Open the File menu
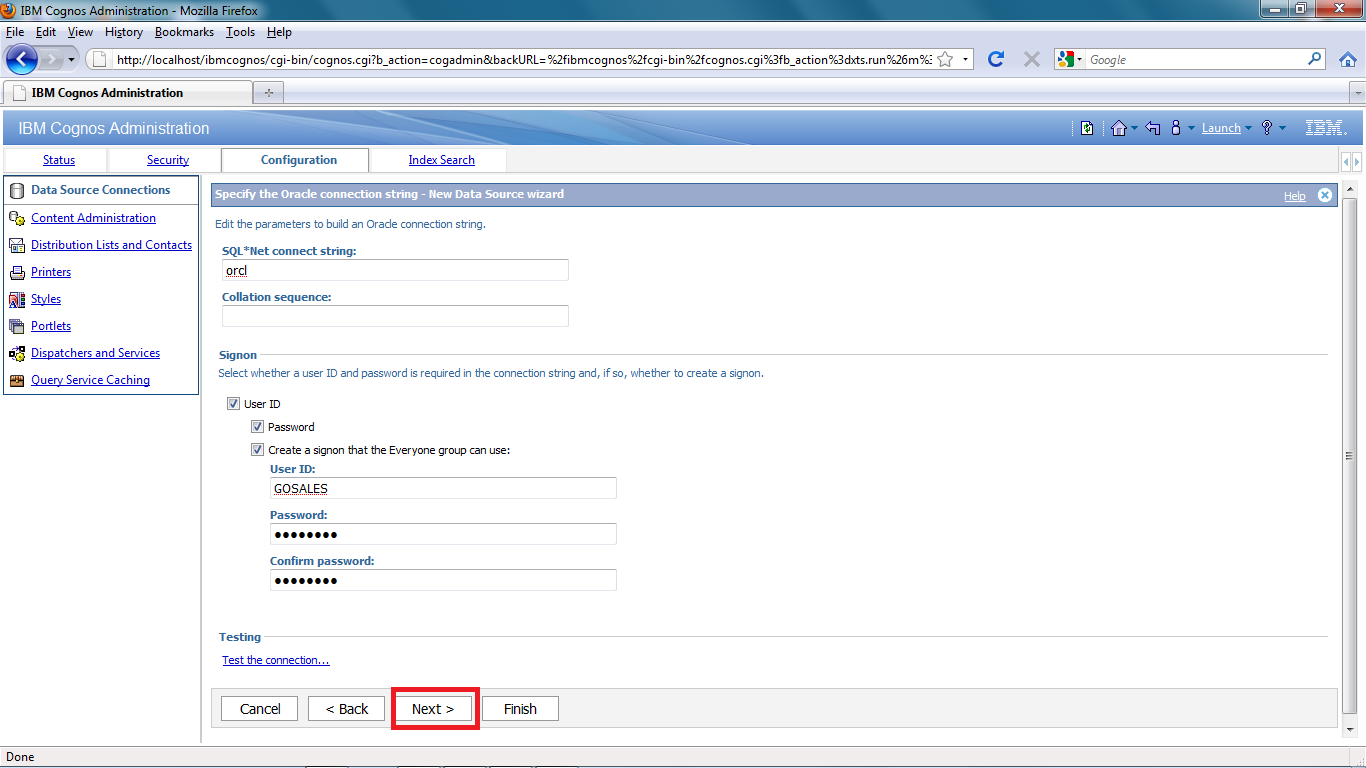Viewport: 1366px width, 768px height. click(x=15, y=32)
